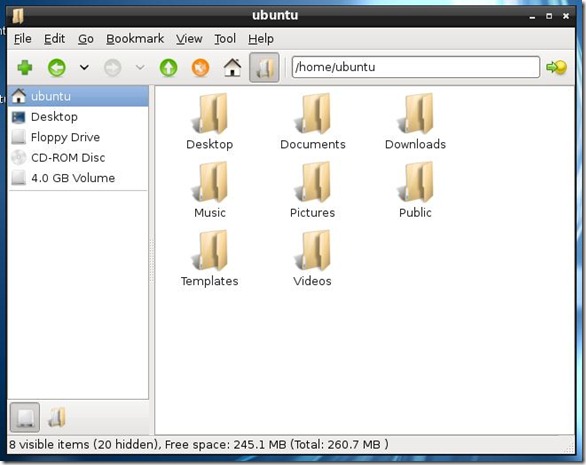Go up to the parent folder
Screen dimensions: 586x465
168,68
